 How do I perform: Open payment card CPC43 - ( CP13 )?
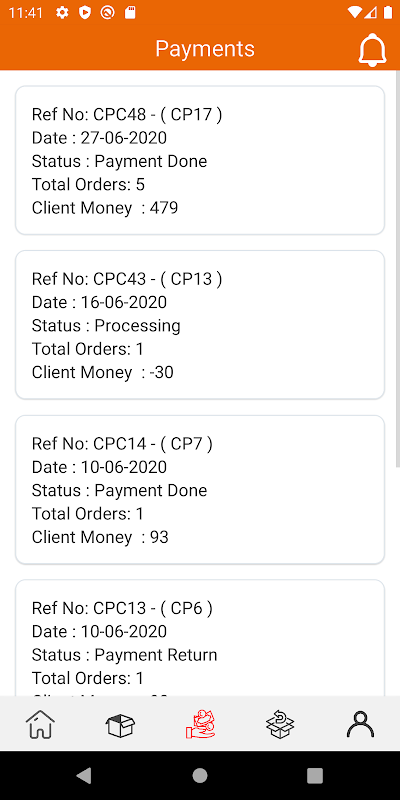200,325
